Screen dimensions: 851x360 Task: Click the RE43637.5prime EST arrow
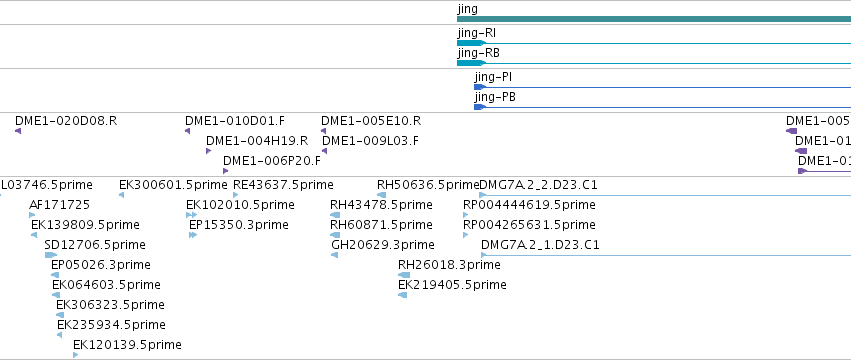coord(236,195)
